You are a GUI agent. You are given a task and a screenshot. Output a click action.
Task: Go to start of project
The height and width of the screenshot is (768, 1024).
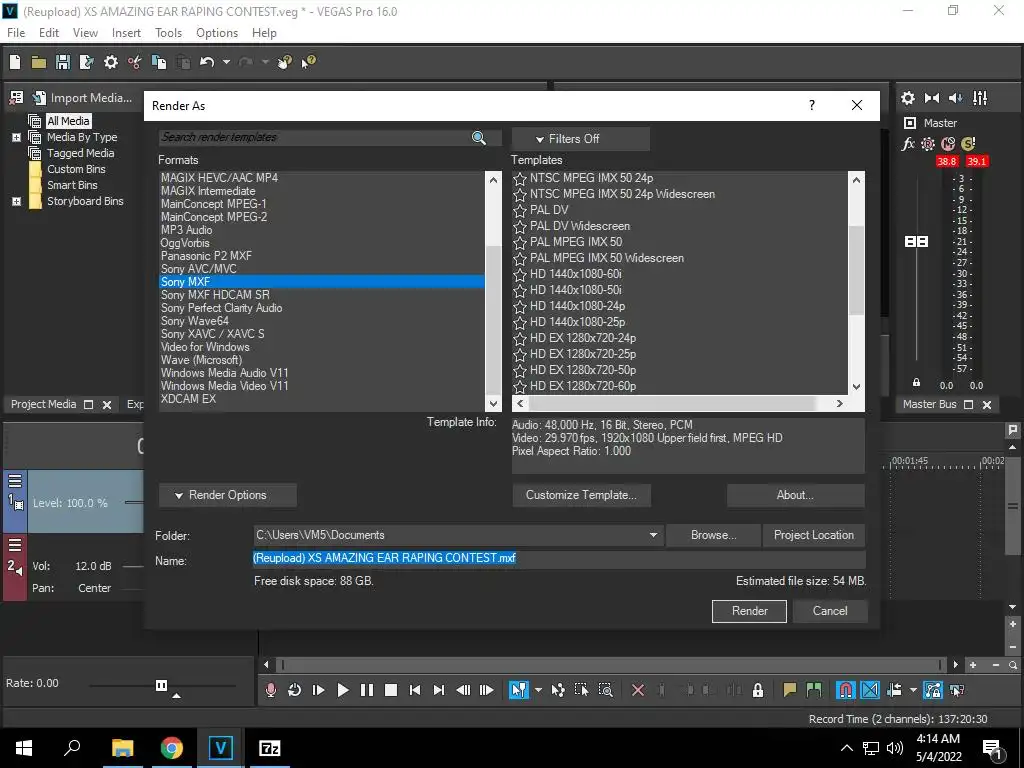pyautogui.click(x=415, y=690)
